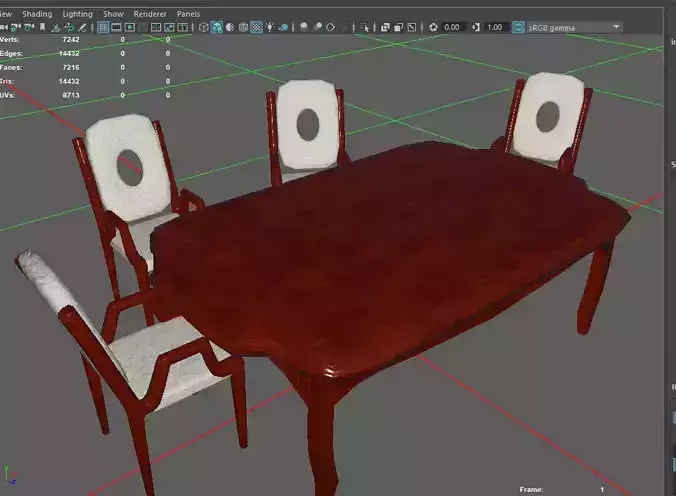Enable smooth shade all mode
The height and width of the screenshot is (496, 676).
click(217, 28)
